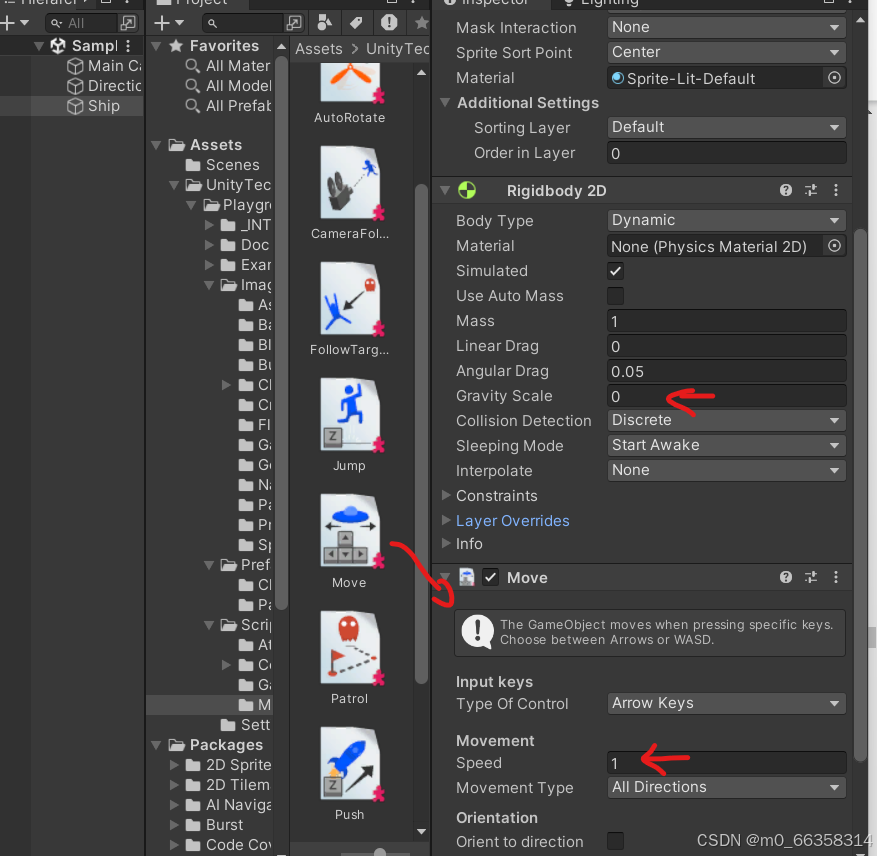The width and height of the screenshot is (877, 856).
Task: Click the Move component script icon
Action: 466,577
